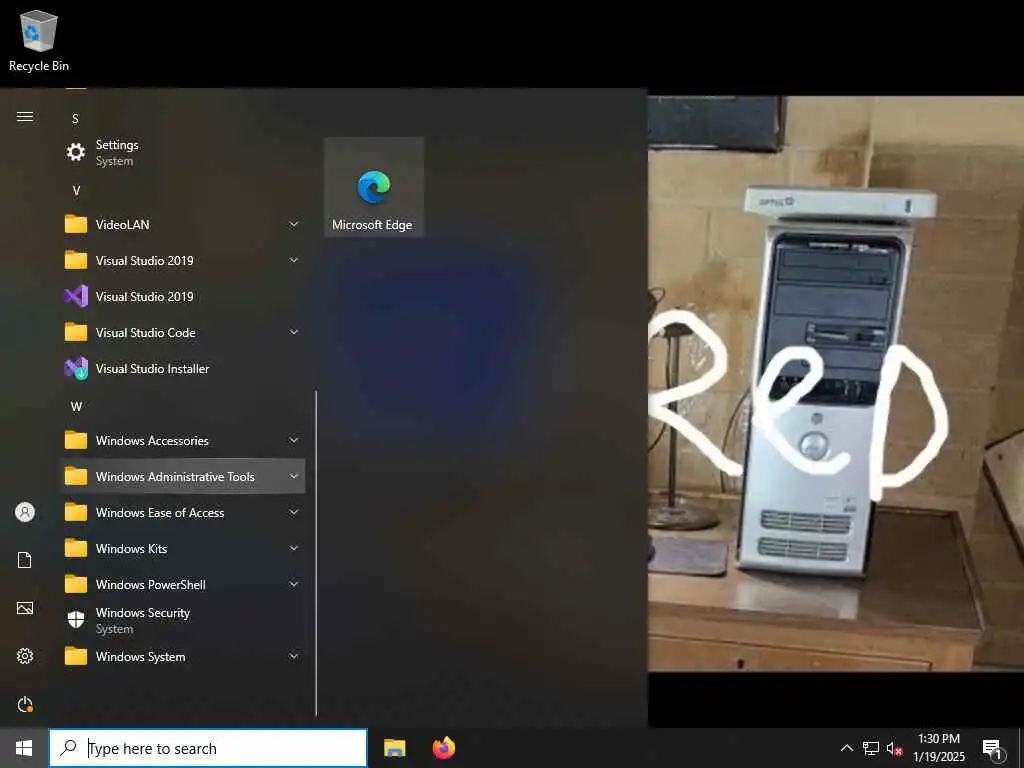Click the Windows PowerShell folder label

151,584
